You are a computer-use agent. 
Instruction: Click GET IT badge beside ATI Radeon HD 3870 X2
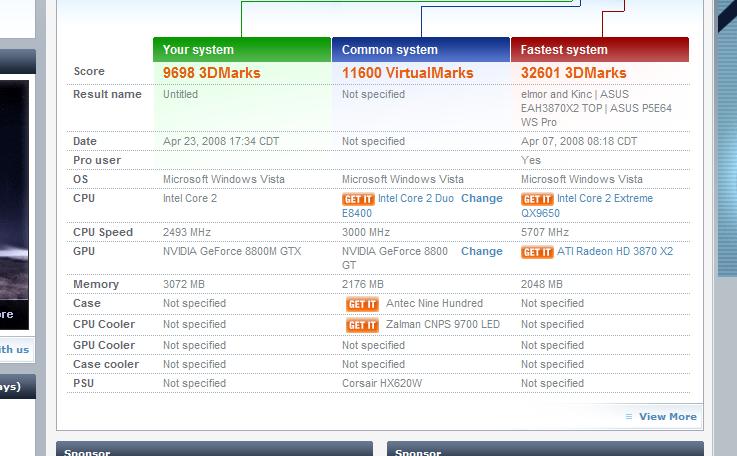537,252
